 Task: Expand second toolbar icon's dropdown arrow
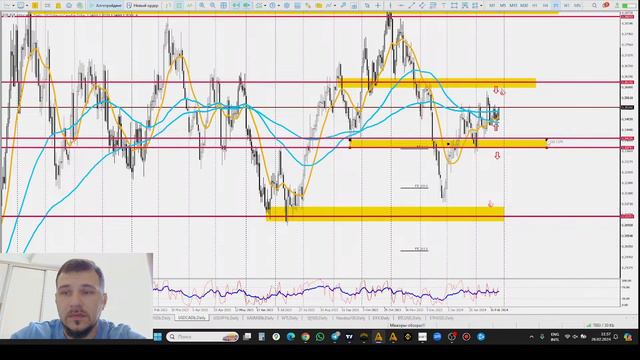pos(27,6)
